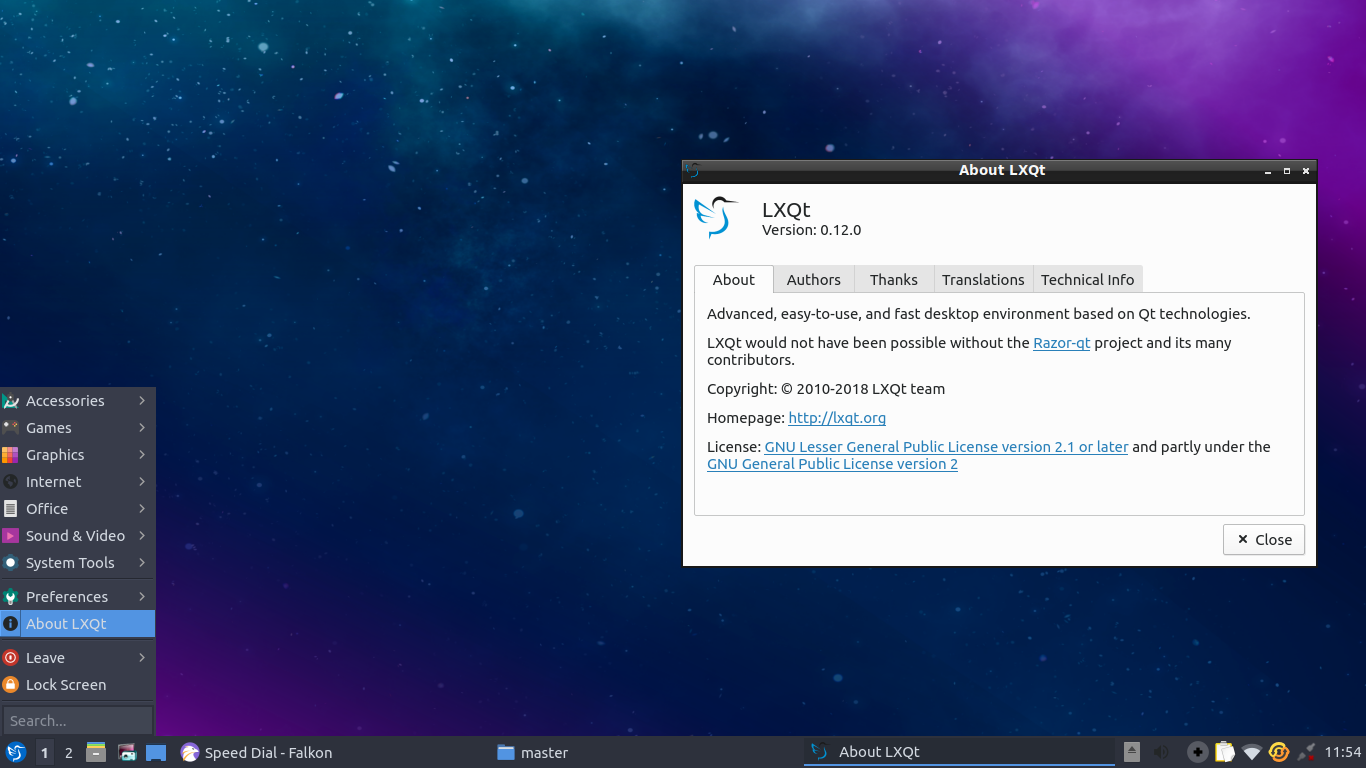This screenshot has width=1366, height=768.
Task: Switch to the About tab
Action: click(x=734, y=280)
